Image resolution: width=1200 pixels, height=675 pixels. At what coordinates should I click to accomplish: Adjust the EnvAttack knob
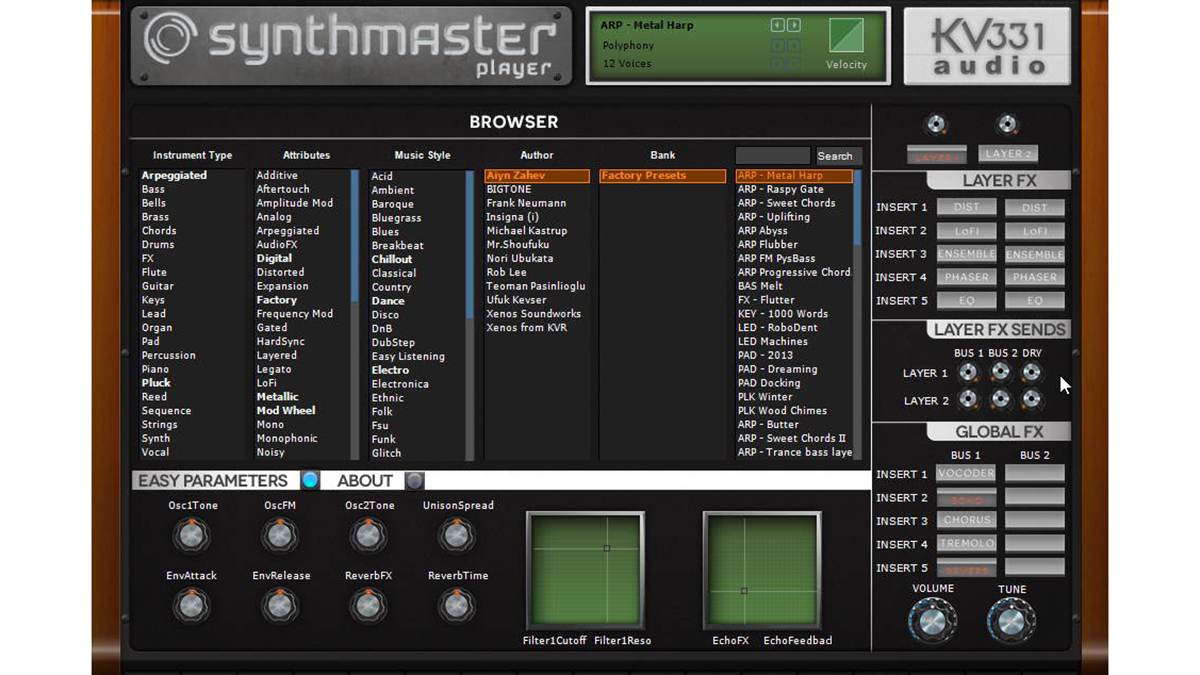point(192,606)
